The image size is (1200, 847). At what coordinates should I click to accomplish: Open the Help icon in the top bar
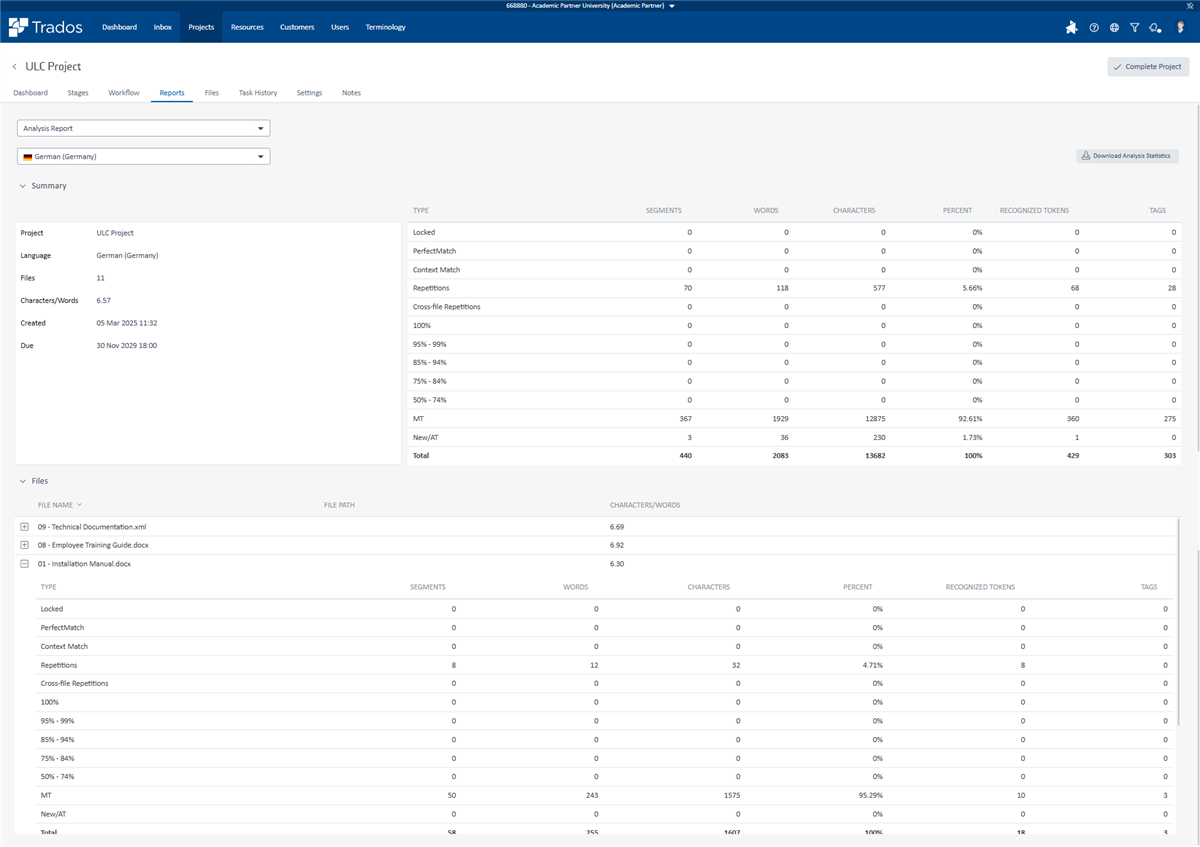(x=1093, y=27)
